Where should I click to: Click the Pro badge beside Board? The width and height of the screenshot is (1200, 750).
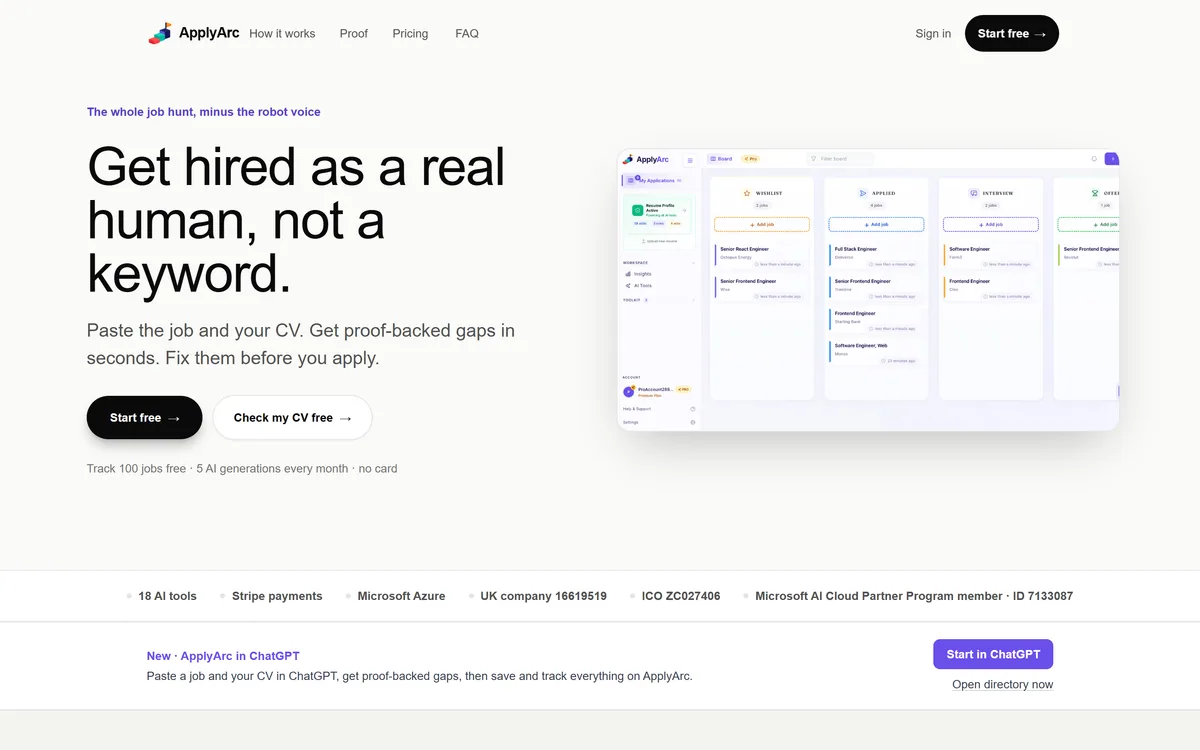(750, 159)
